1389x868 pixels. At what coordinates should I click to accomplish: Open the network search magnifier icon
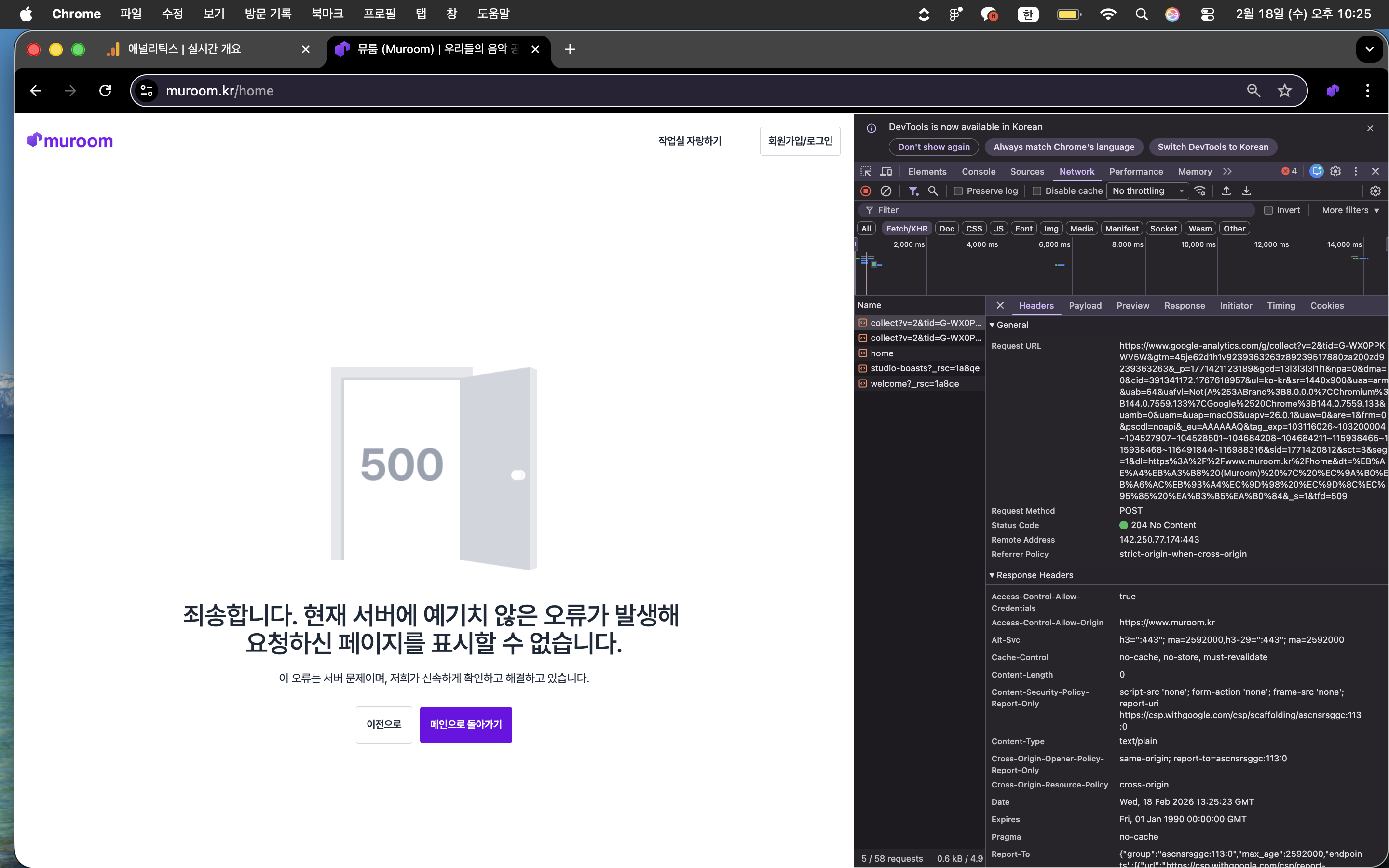pyautogui.click(x=933, y=190)
